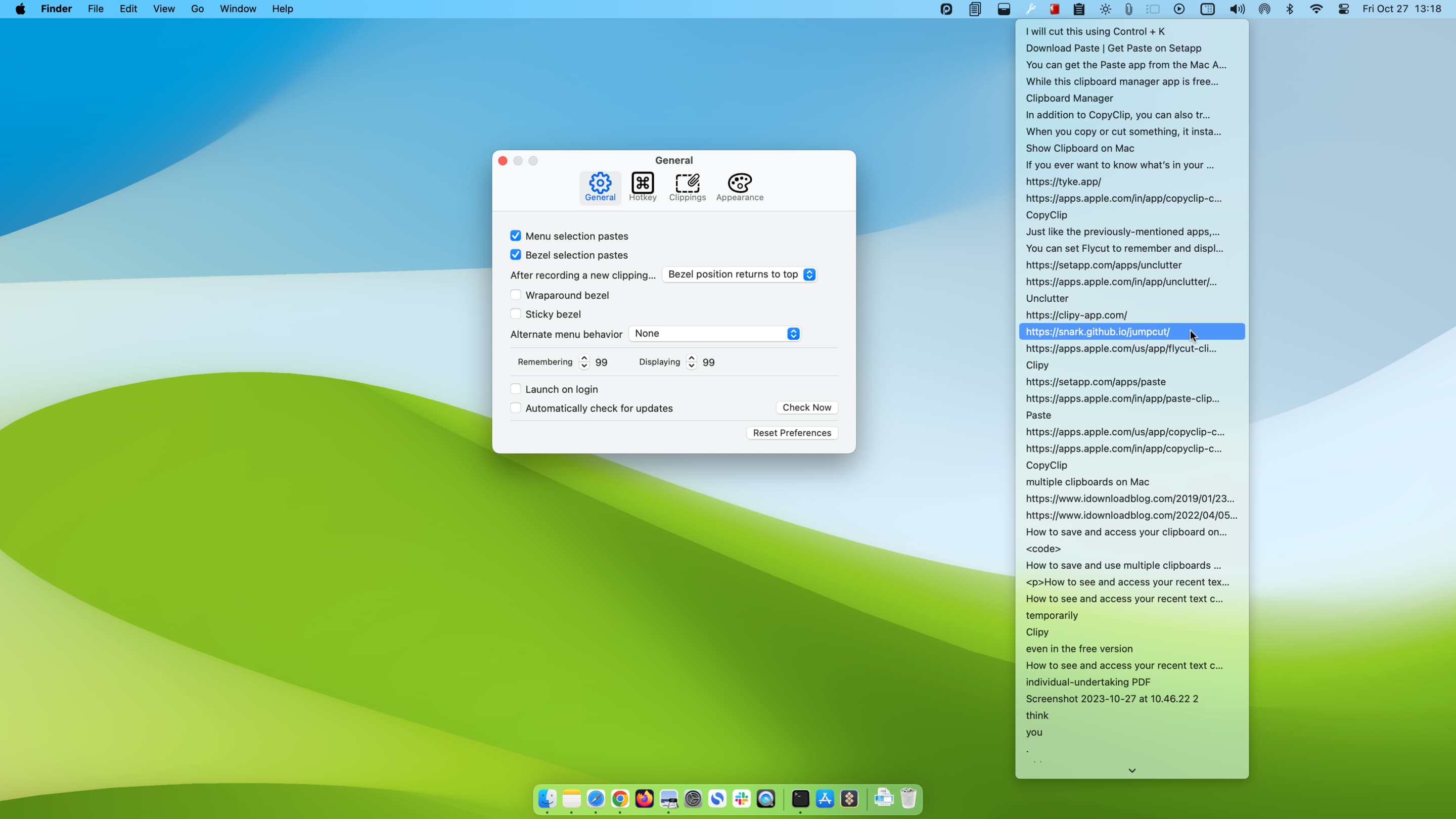Enable Sticky bezel
Image resolution: width=1456 pixels, height=819 pixels.
(516, 313)
